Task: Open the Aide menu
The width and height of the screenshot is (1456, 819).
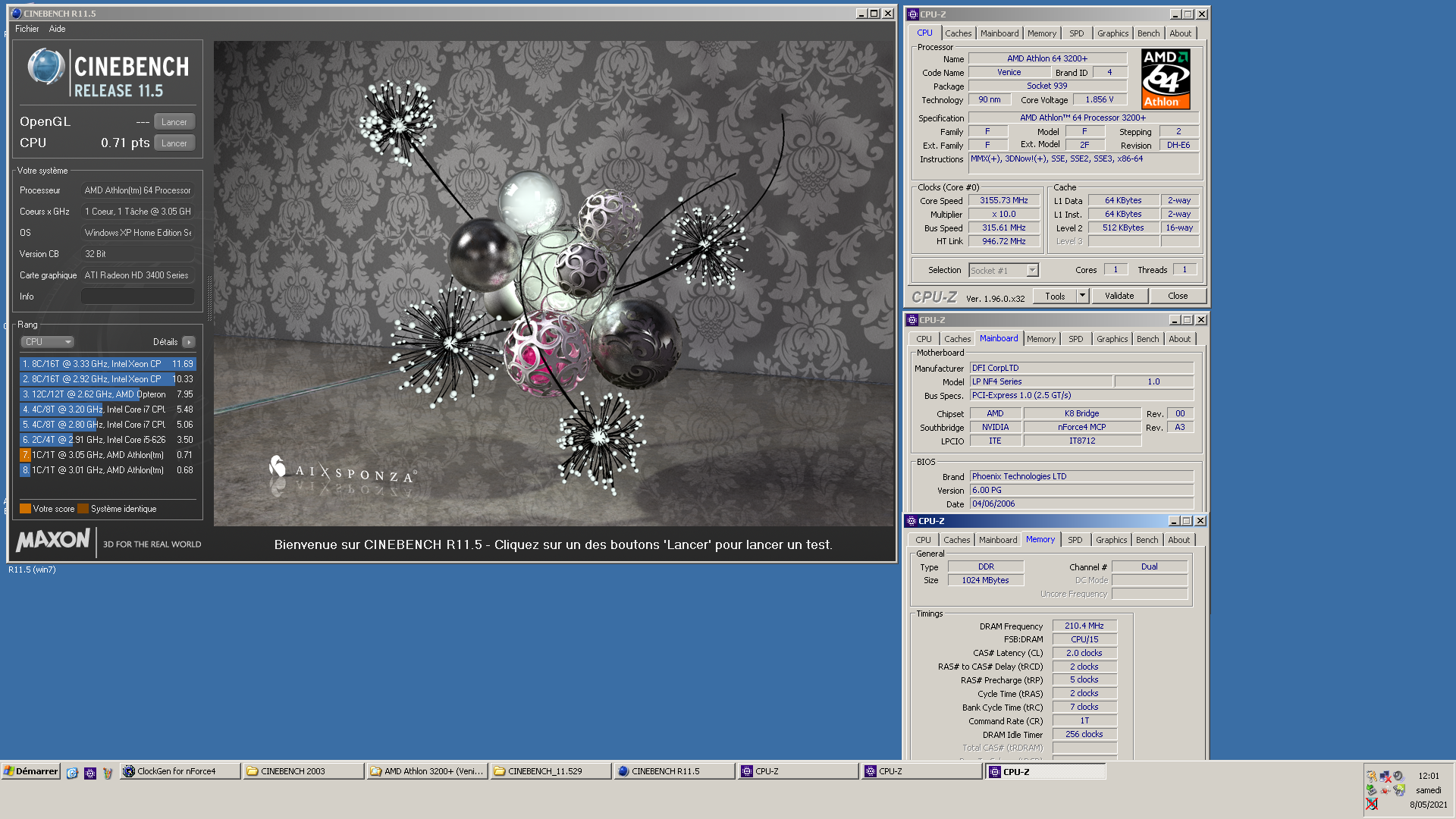Action: coord(58,29)
